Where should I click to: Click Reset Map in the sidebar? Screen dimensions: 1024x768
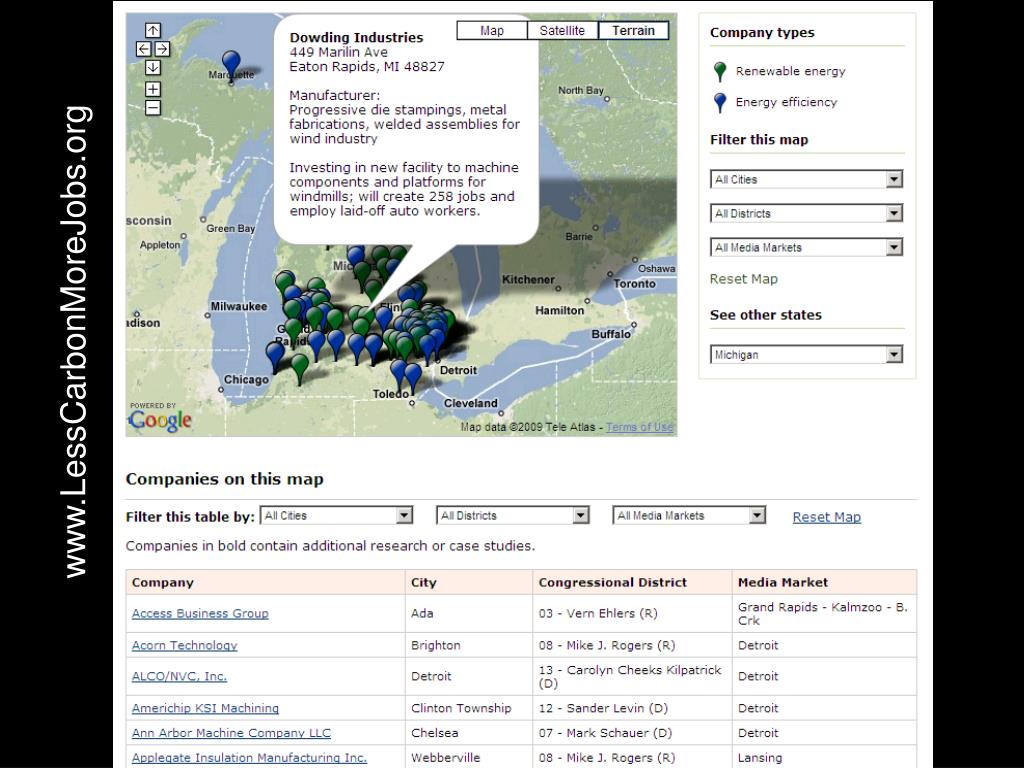744,279
